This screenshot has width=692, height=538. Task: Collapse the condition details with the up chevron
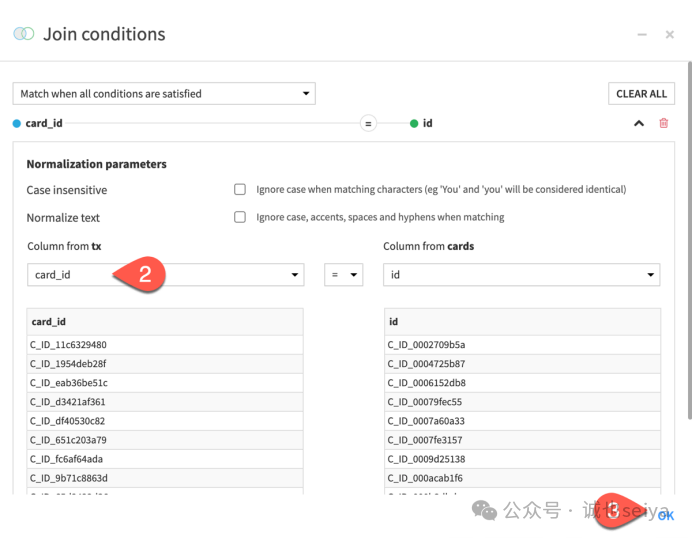coord(639,123)
